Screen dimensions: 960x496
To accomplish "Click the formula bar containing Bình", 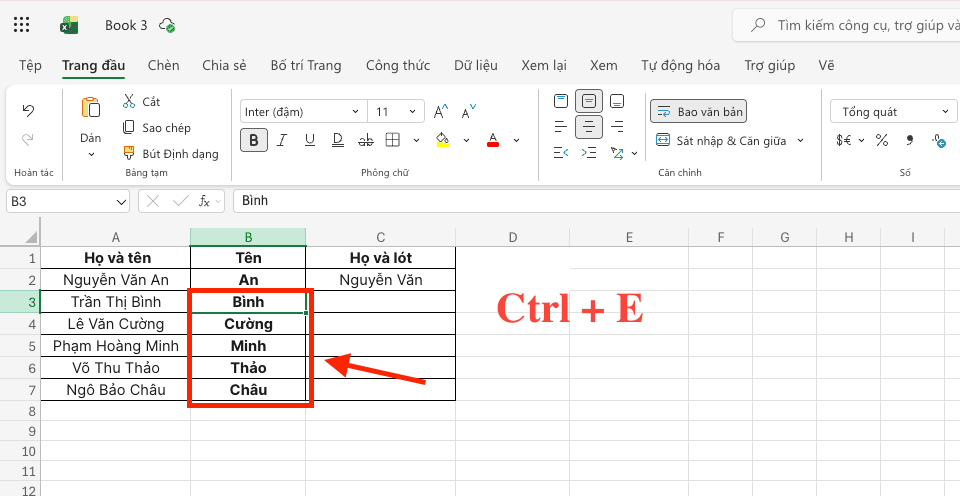I will pos(596,201).
